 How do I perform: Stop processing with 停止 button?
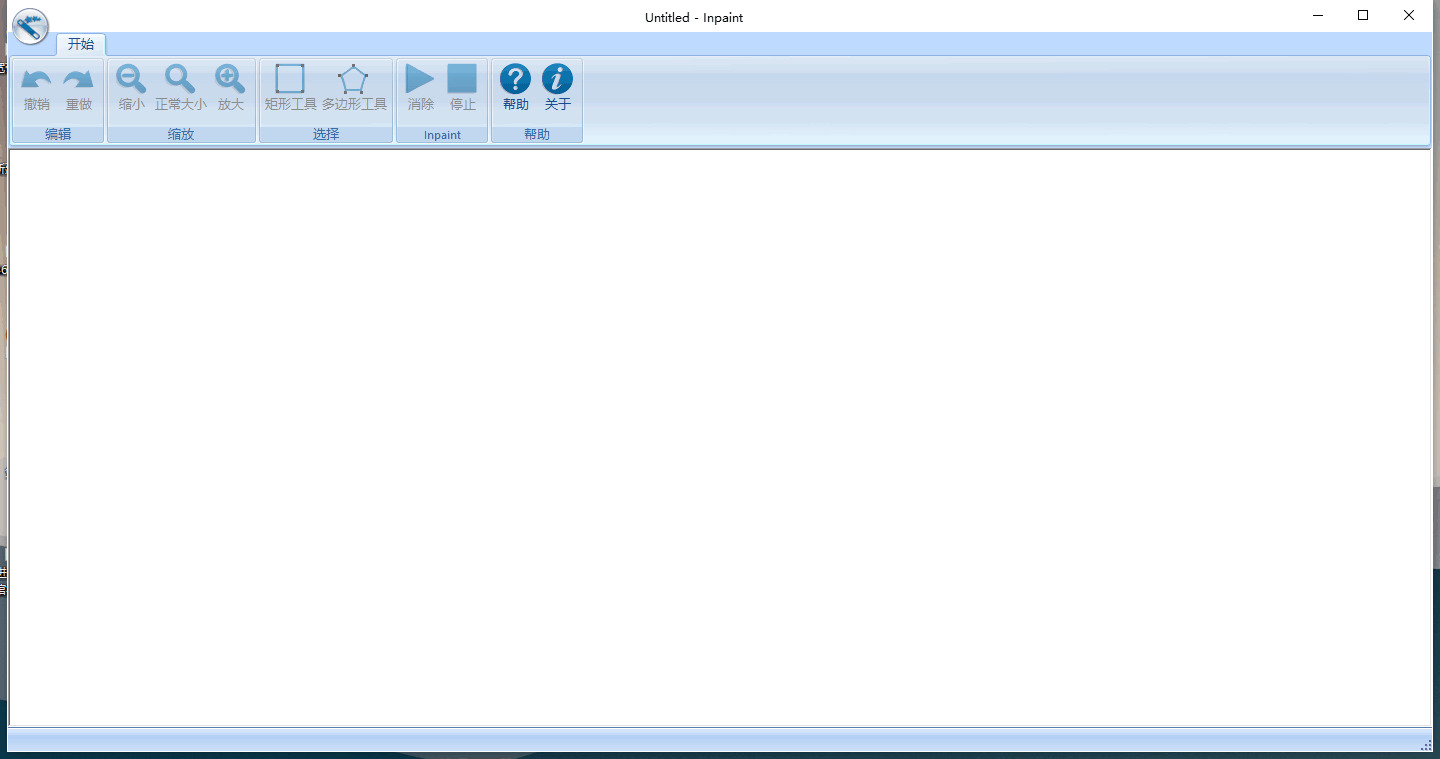pyautogui.click(x=463, y=88)
